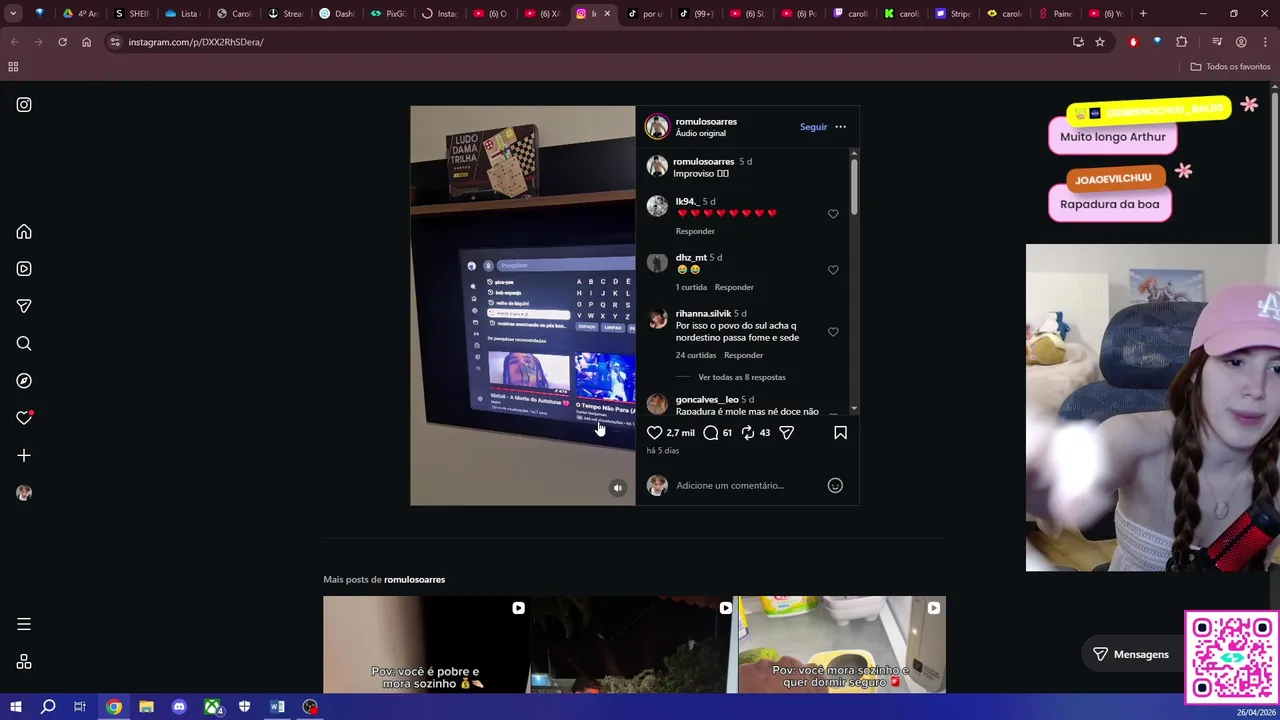Open Direct messages paper plane icon
The height and width of the screenshot is (720, 1280).
tap(24, 306)
